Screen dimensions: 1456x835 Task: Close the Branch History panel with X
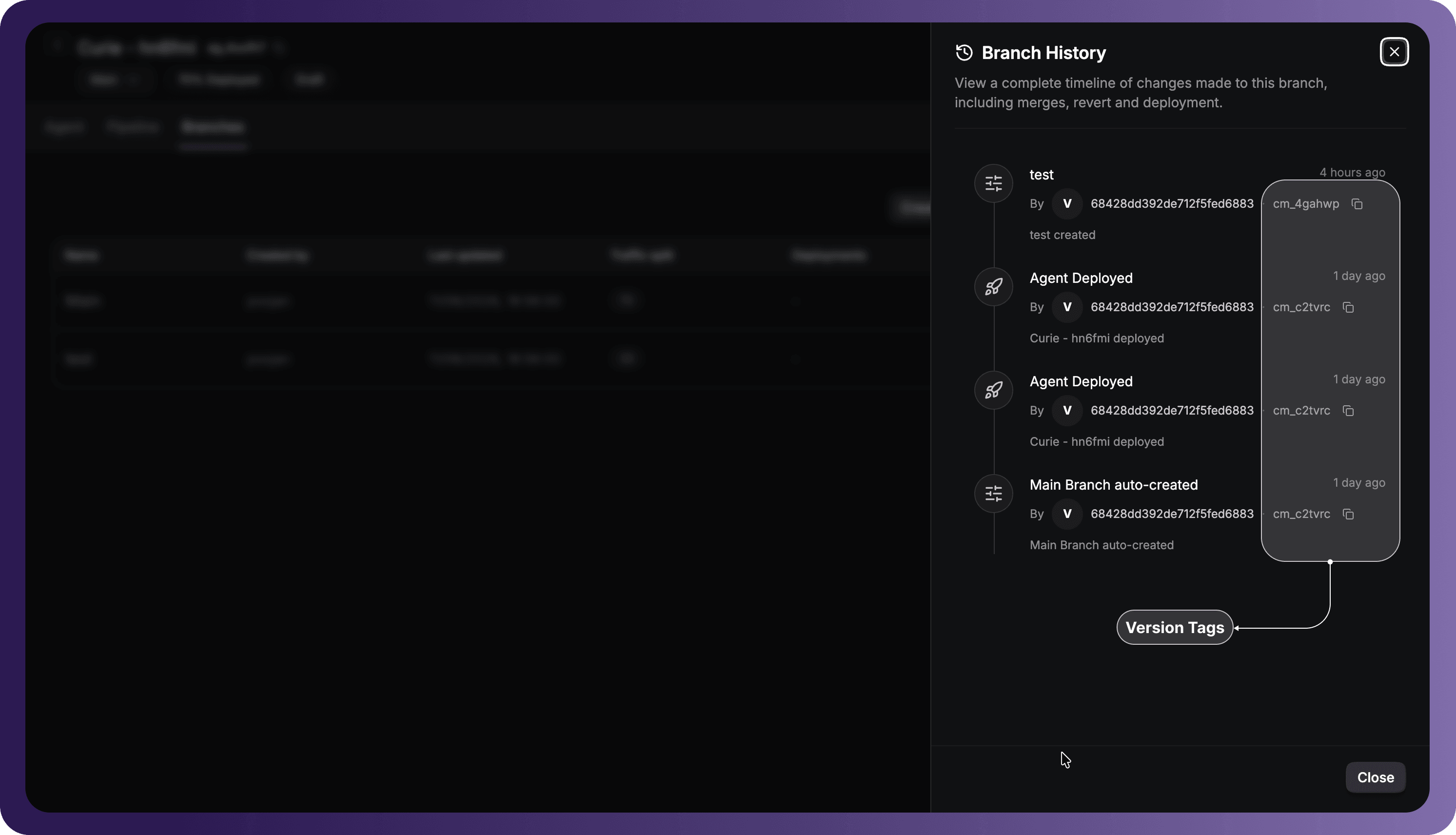[x=1394, y=52]
